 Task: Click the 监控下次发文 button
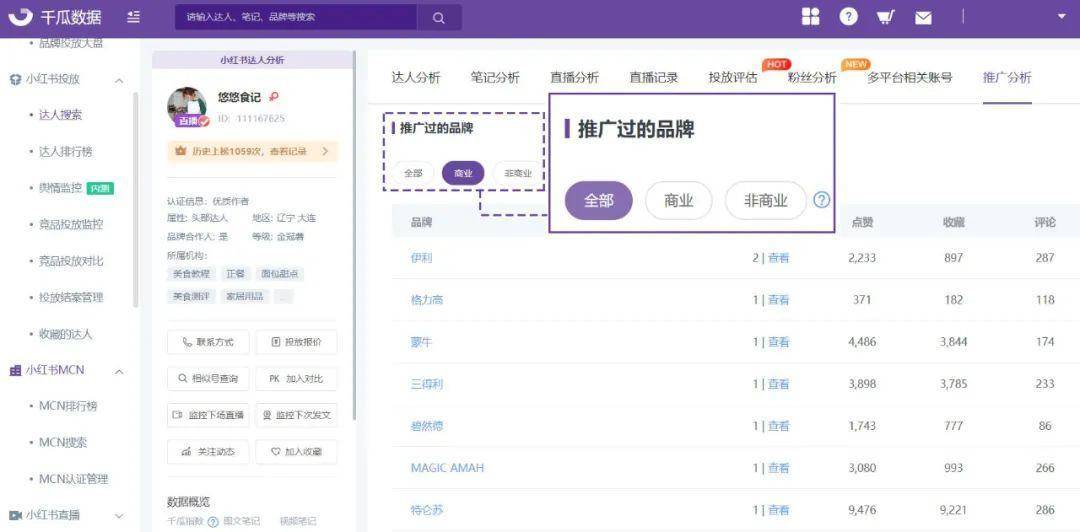[296, 415]
